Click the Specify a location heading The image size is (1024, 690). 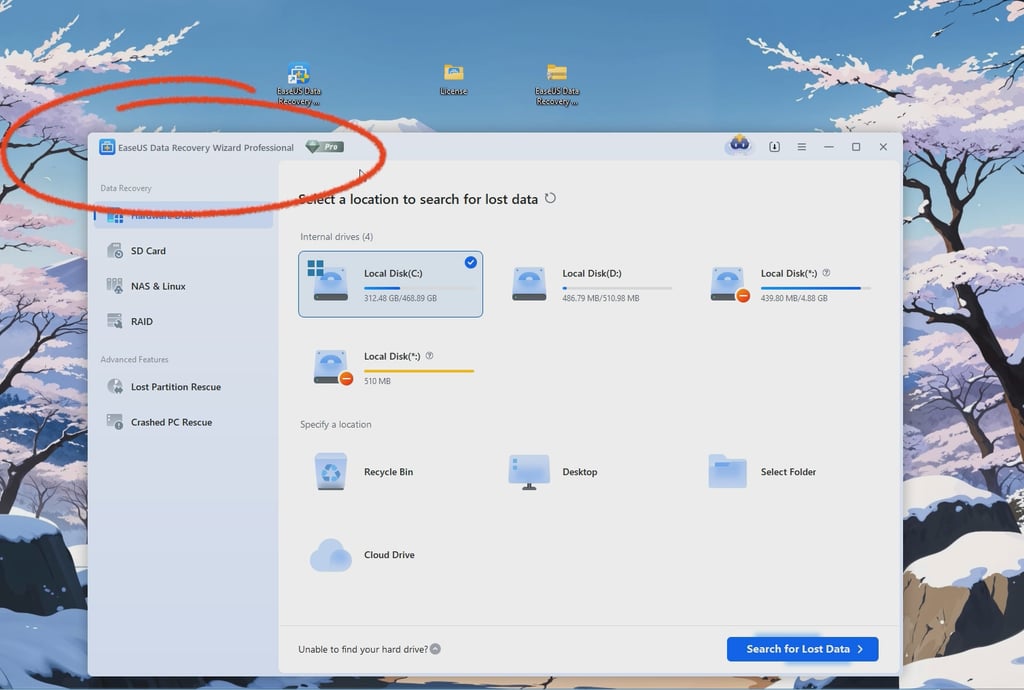click(x=336, y=424)
